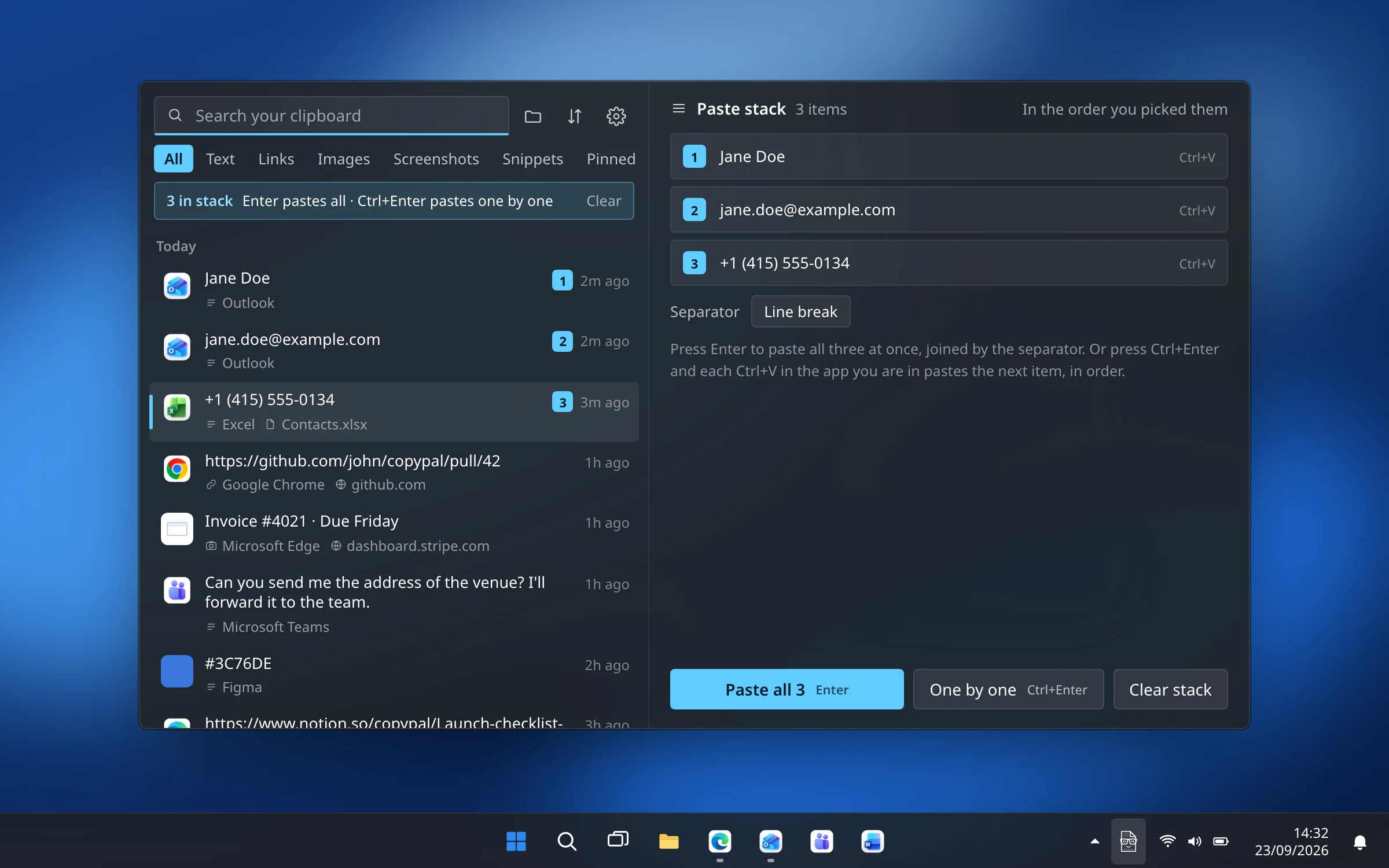Switch to the Links filter tab

(x=276, y=159)
